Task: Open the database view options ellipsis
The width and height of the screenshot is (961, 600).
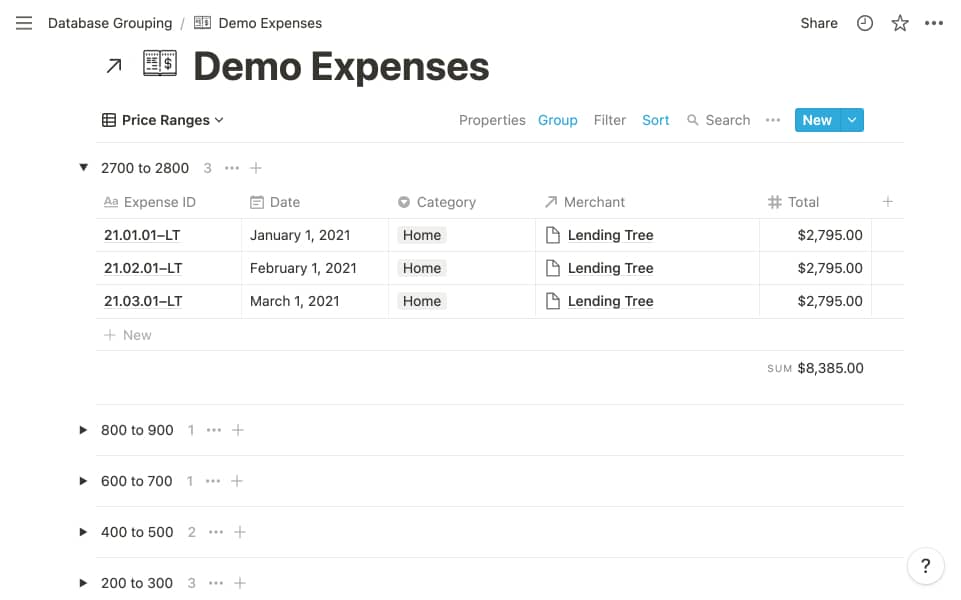Action: 772,120
